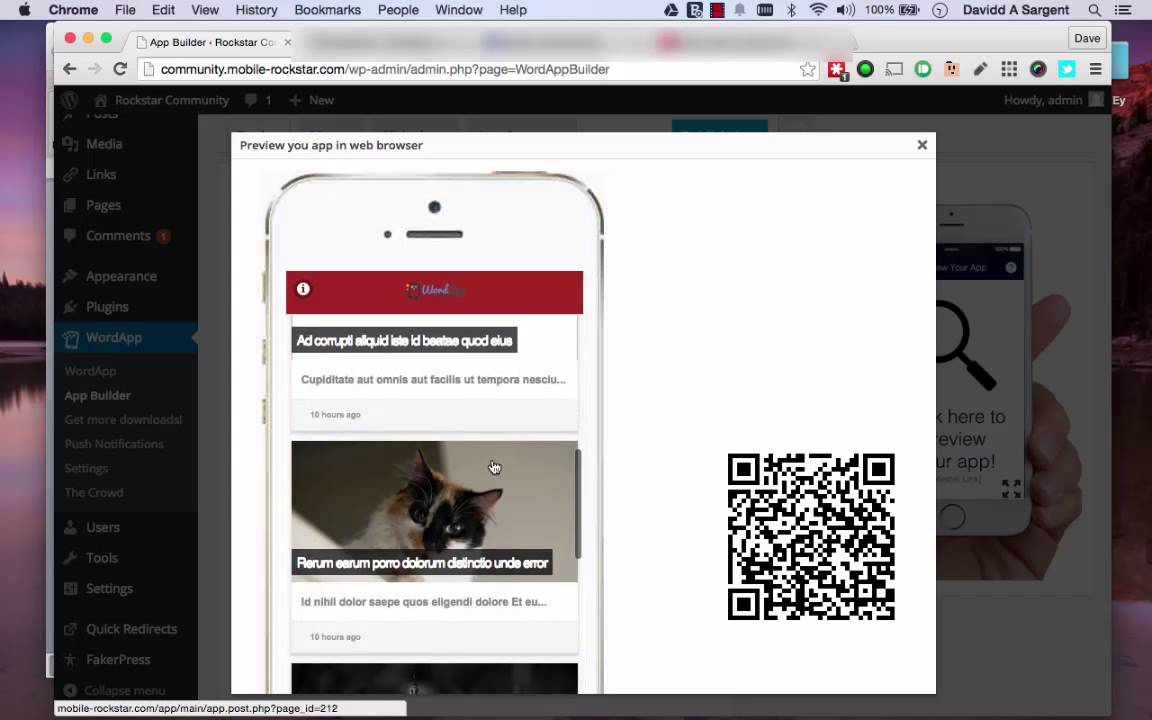Open the New content menu

pos(312,100)
